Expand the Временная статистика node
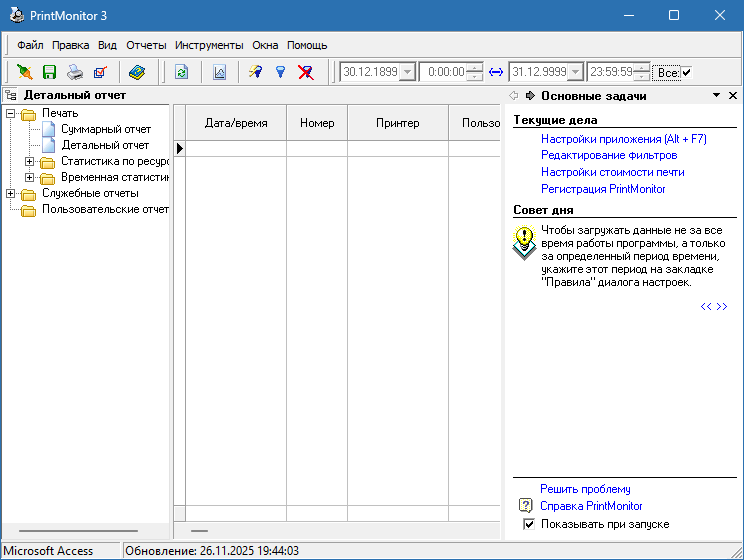Image resolution: width=744 pixels, height=560 pixels. point(29,177)
